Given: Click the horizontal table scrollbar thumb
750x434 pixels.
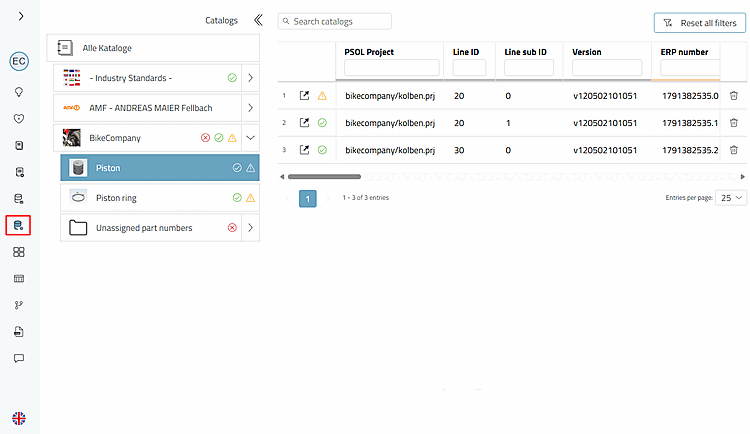Looking at the screenshot, I should pos(324,177).
